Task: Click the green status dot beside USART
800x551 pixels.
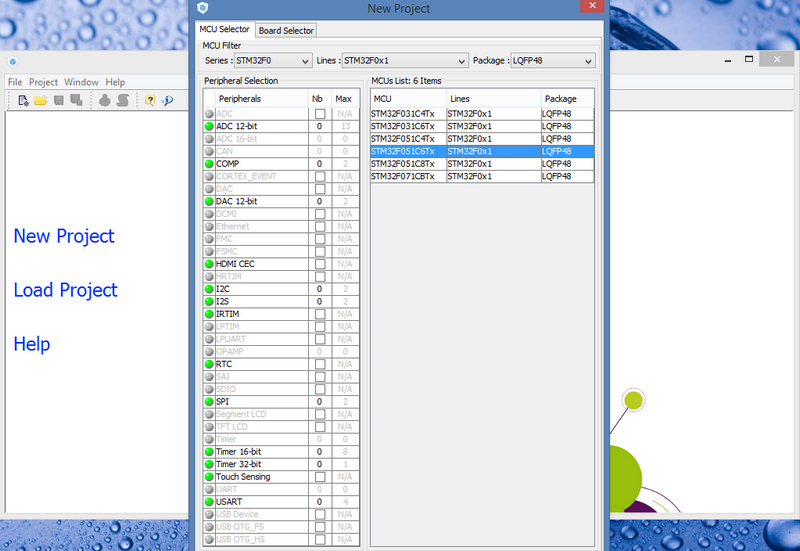Action: pyautogui.click(x=209, y=502)
